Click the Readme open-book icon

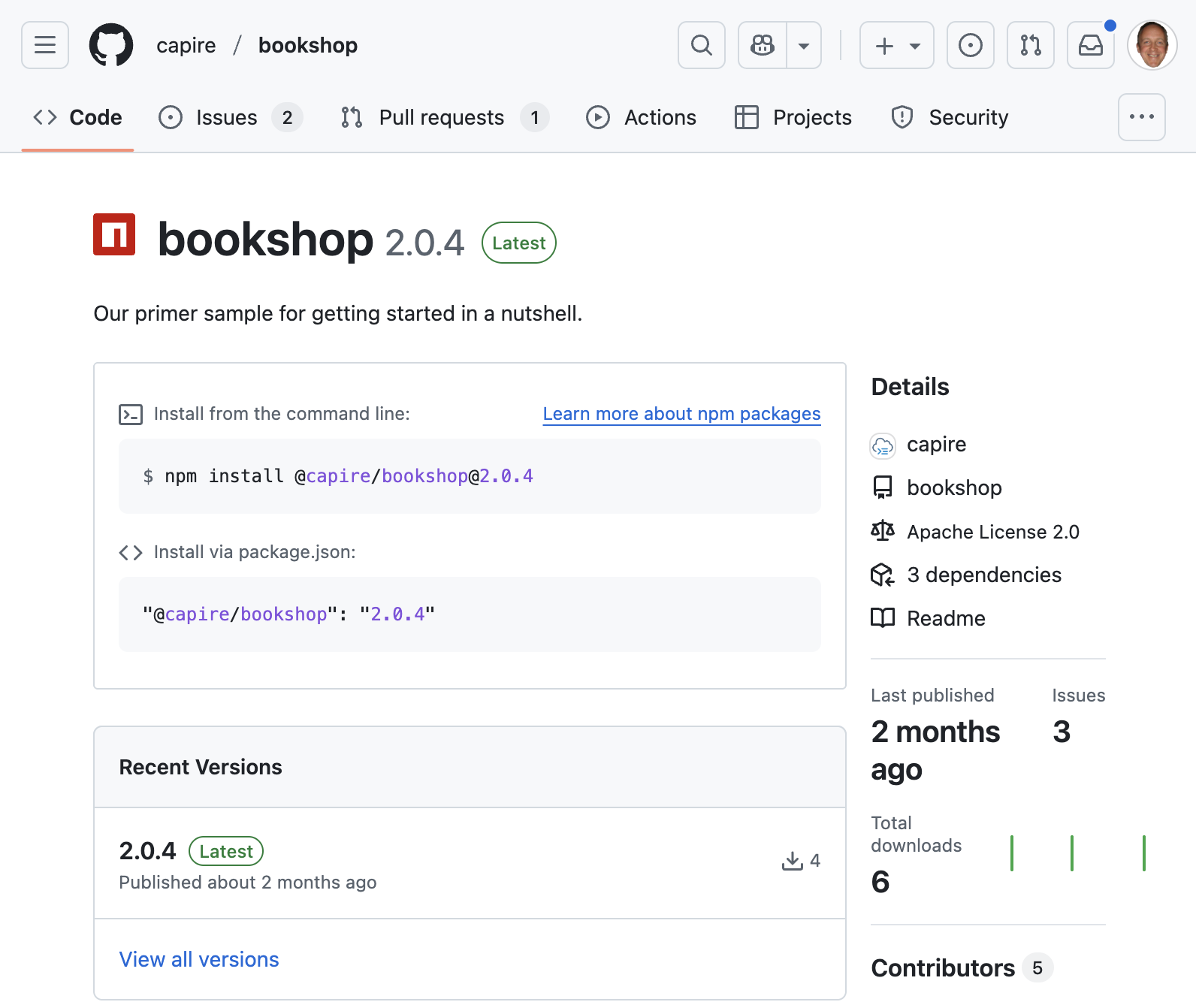click(883, 618)
